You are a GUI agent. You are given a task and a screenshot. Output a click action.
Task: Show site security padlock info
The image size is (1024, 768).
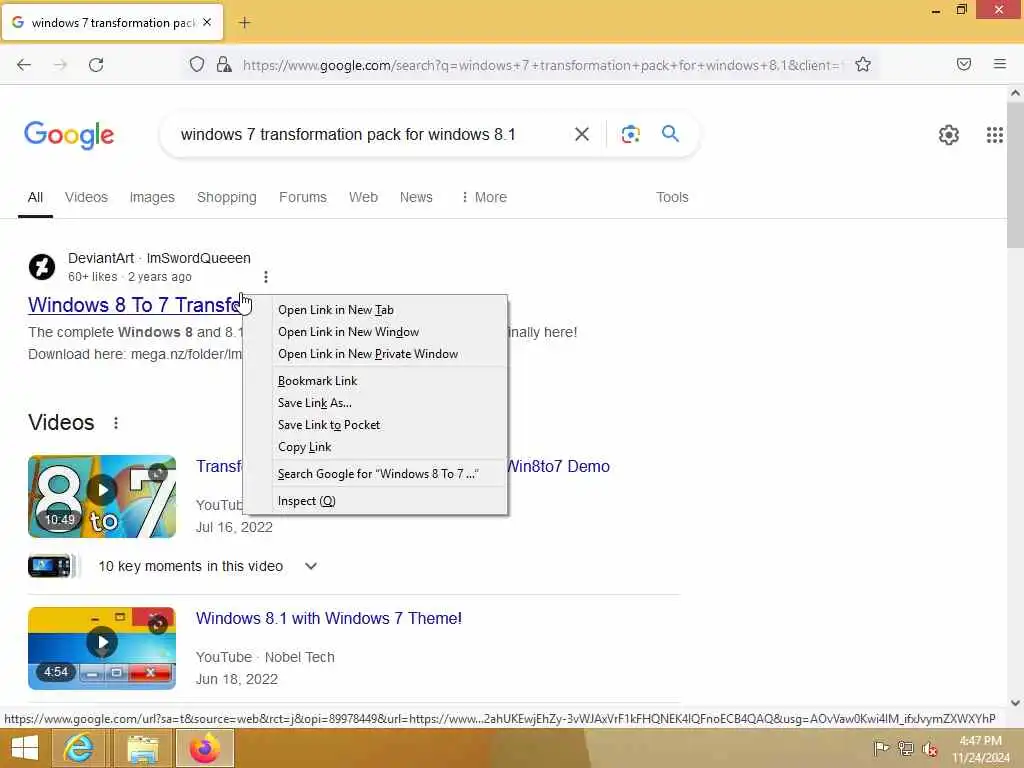223,64
